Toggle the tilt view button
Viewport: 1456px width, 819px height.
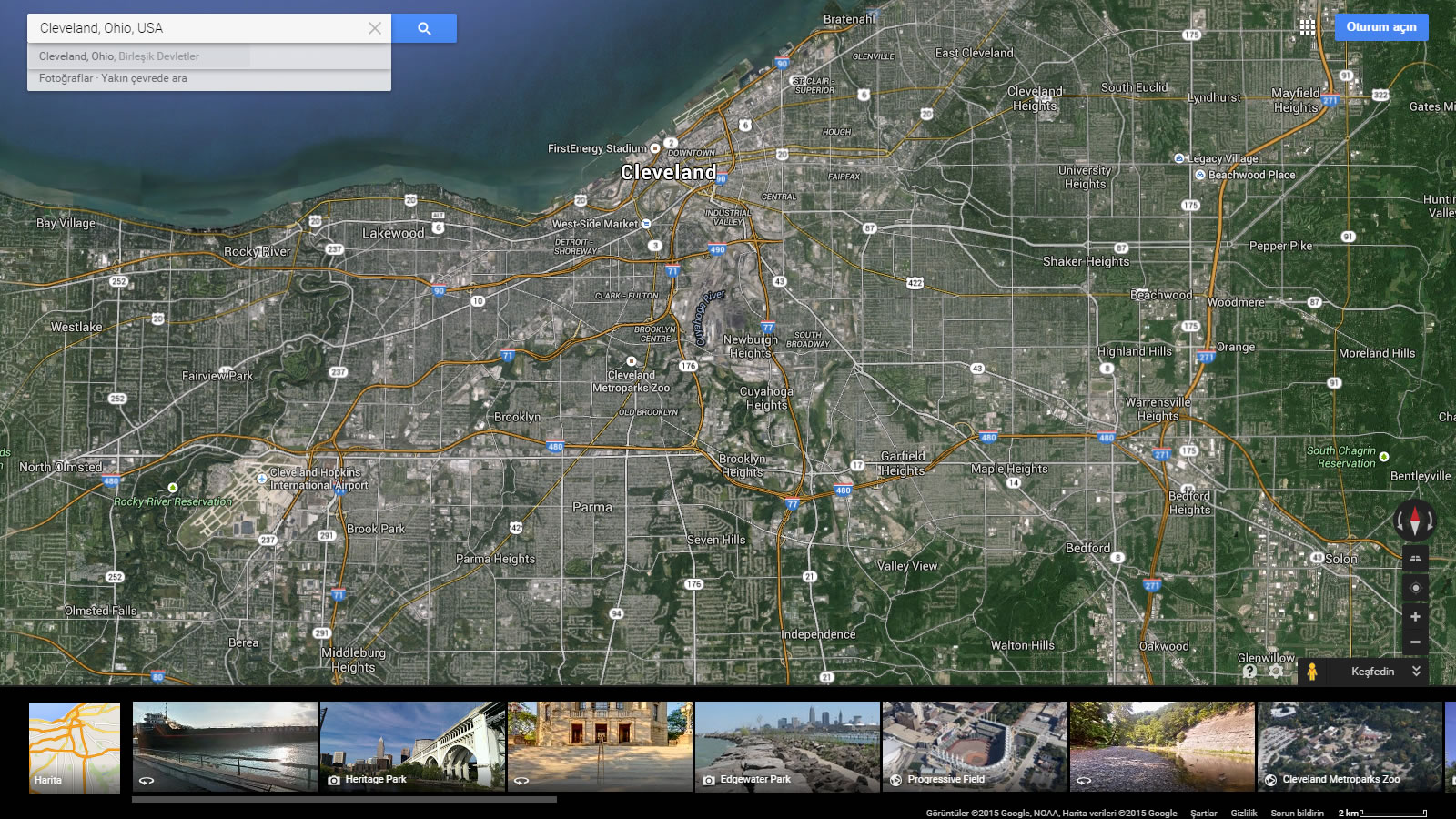[1415, 558]
